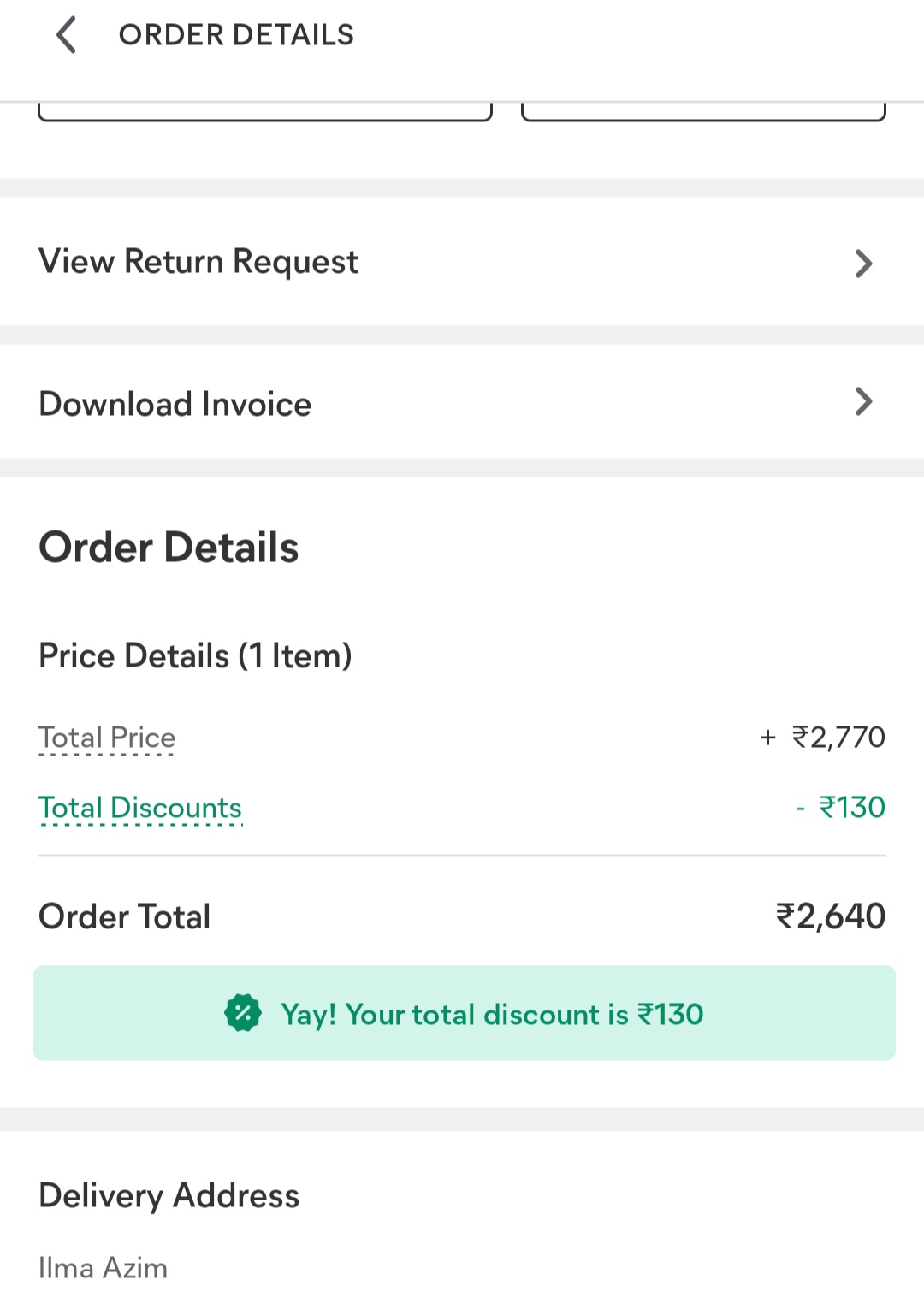Tap the back arrow icon

coord(66,35)
